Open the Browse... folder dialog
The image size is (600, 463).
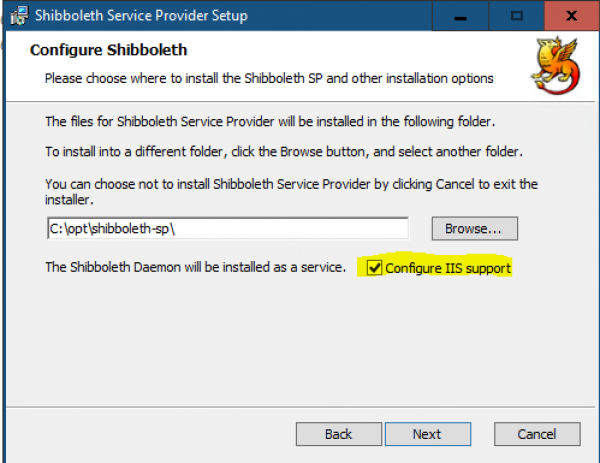coord(474,228)
